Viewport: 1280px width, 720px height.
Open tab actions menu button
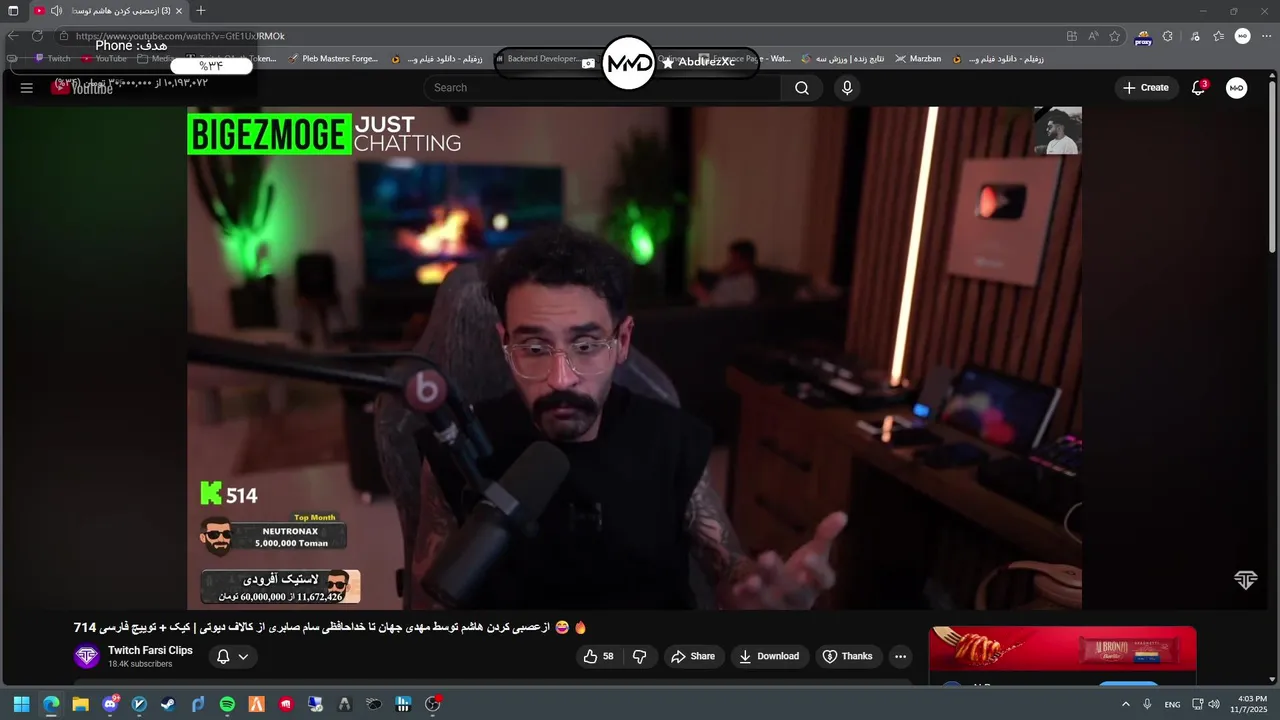[x=13, y=11]
